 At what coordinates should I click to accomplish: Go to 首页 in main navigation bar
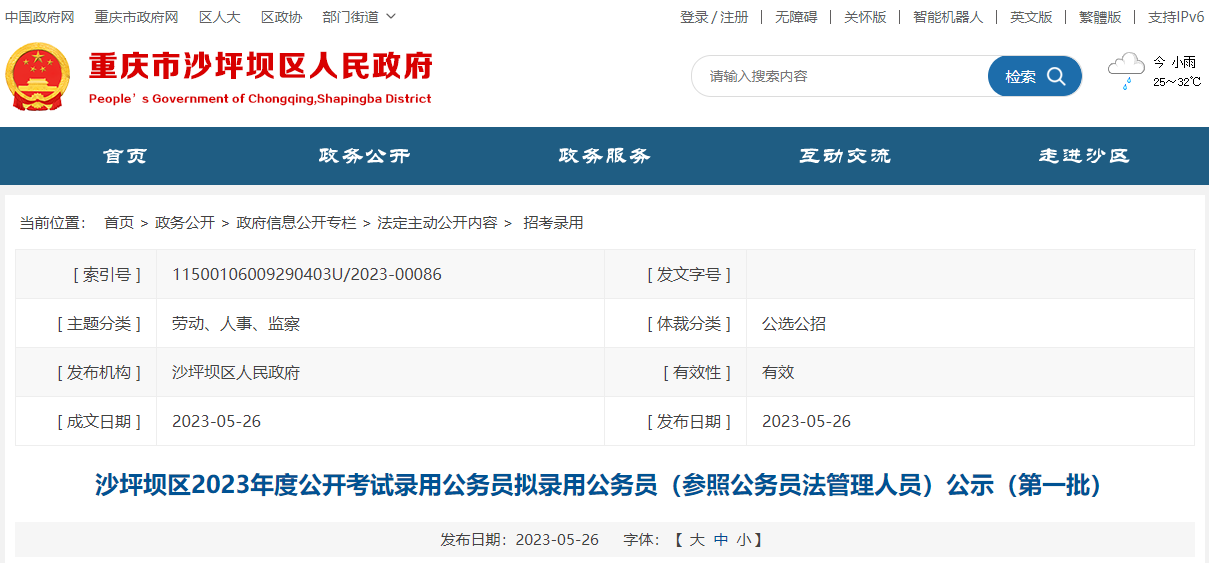[x=125, y=156]
